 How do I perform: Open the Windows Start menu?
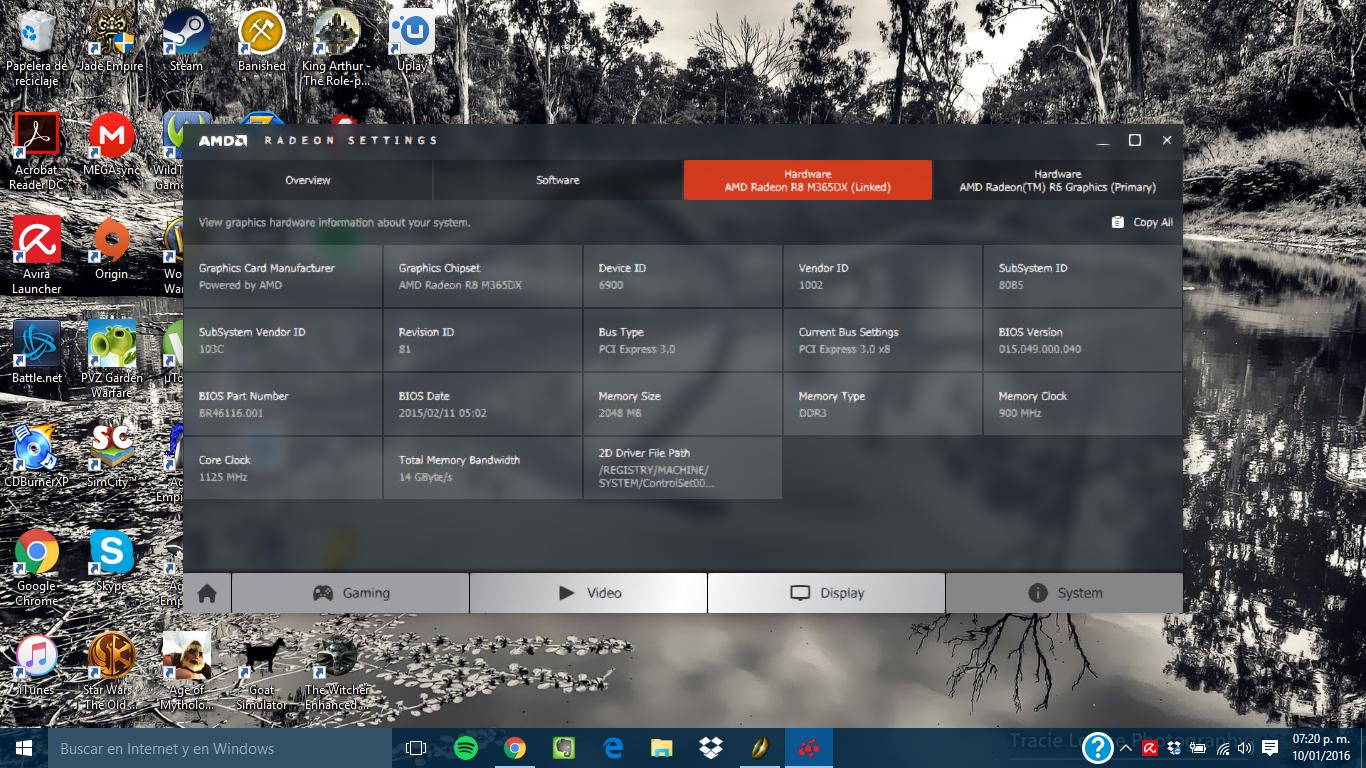tap(24, 748)
